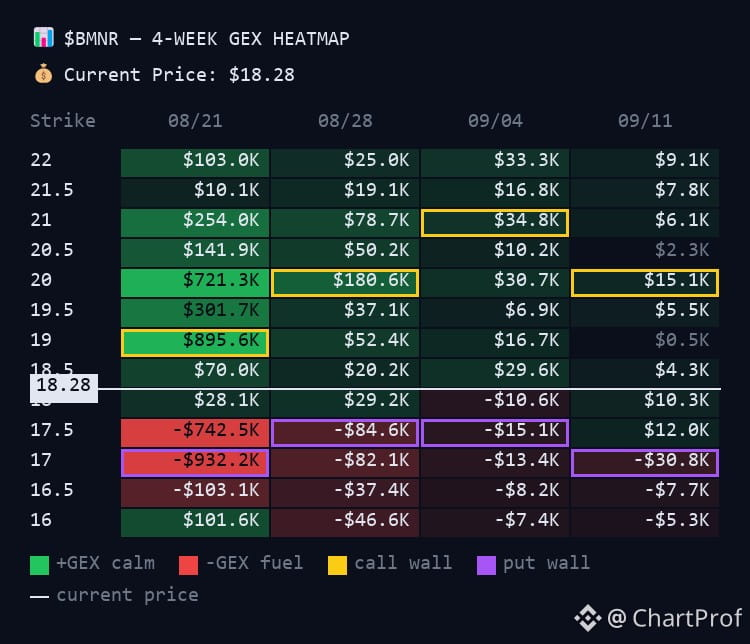This screenshot has height=644, width=750.
Task: Select the -$82.1K cell at strike 17
Action: pyautogui.click(x=345, y=463)
